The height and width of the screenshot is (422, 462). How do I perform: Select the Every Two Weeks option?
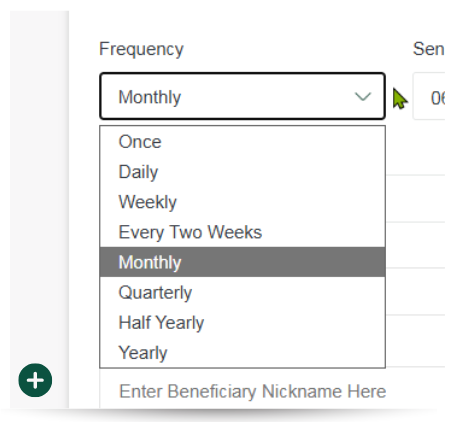pos(242,232)
